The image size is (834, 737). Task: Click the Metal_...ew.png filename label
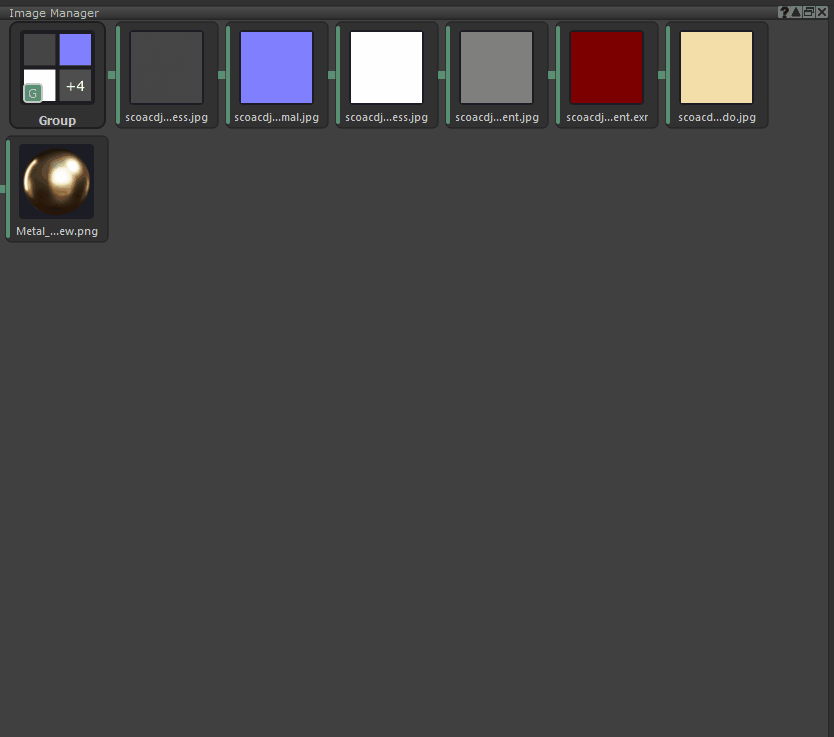click(x=57, y=232)
